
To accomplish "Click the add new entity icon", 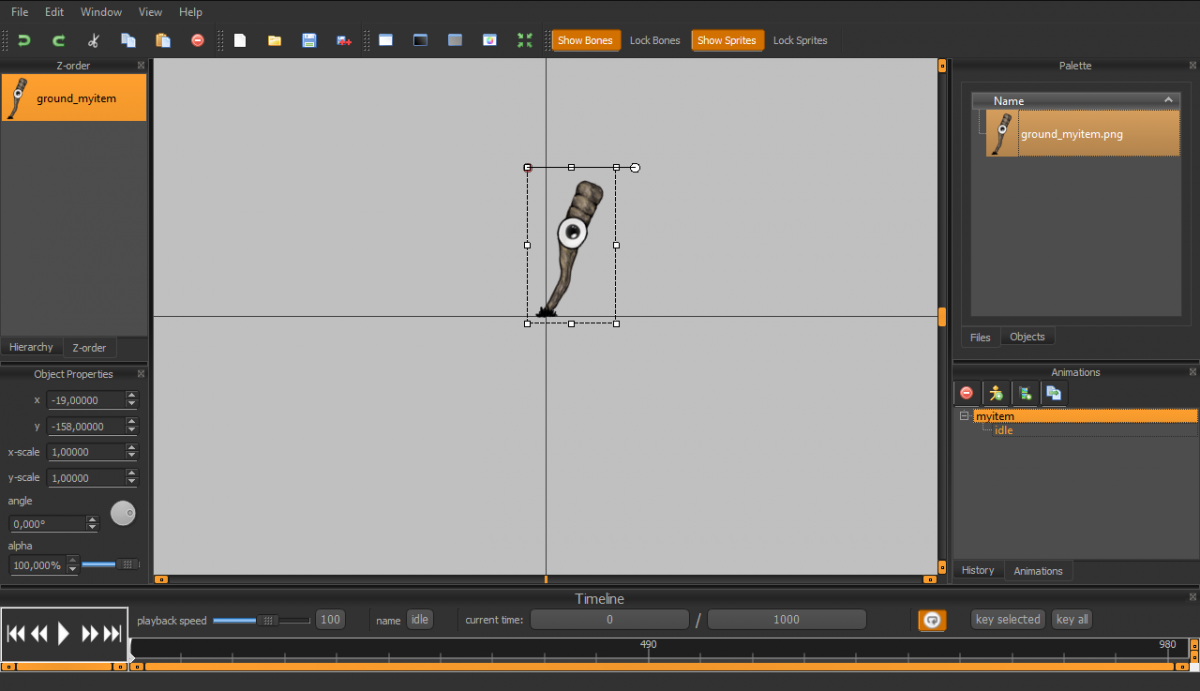I will tap(995, 393).
